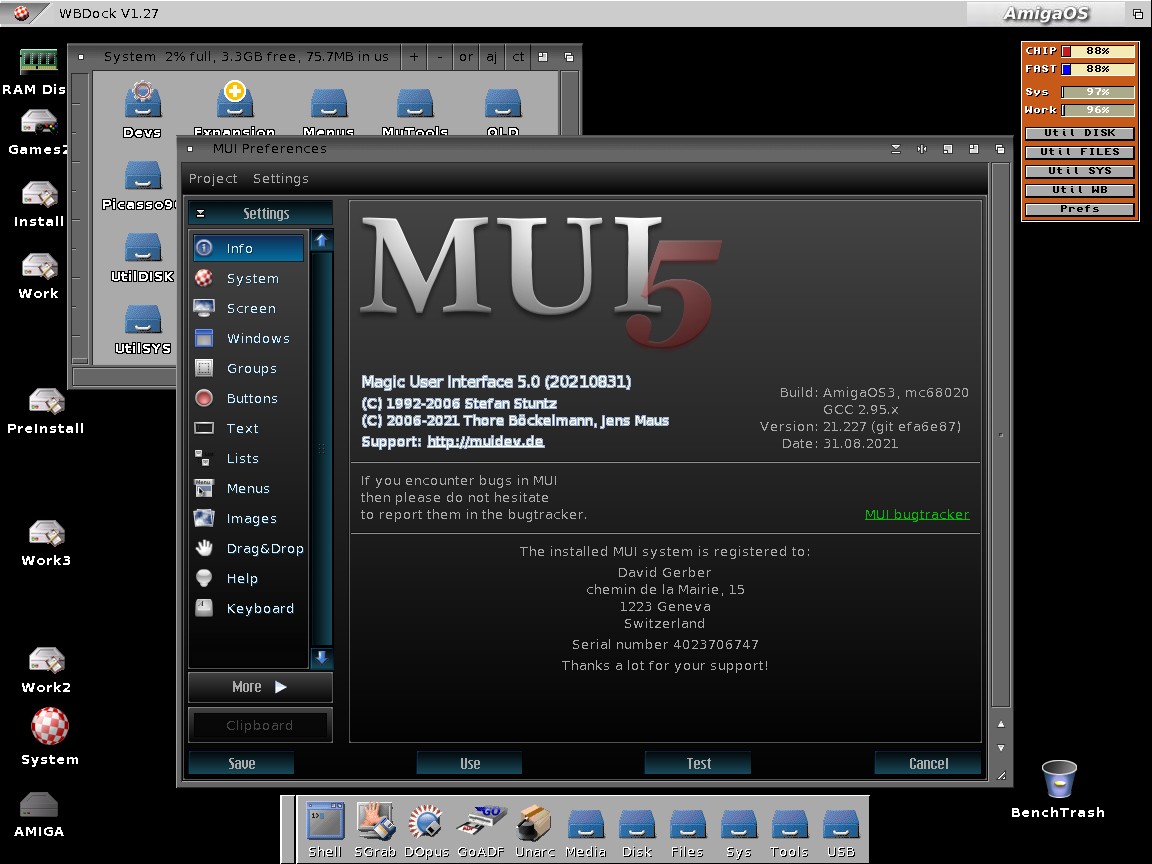This screenshot has height=864, width=1152.
Task: Open the Shell icon in the dock
Action: click(x=325, y=829)
